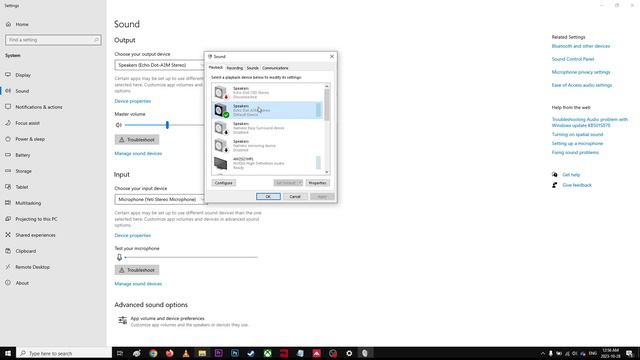
Task: Open Manage sound devices under Output
Action: click(138, 153)
